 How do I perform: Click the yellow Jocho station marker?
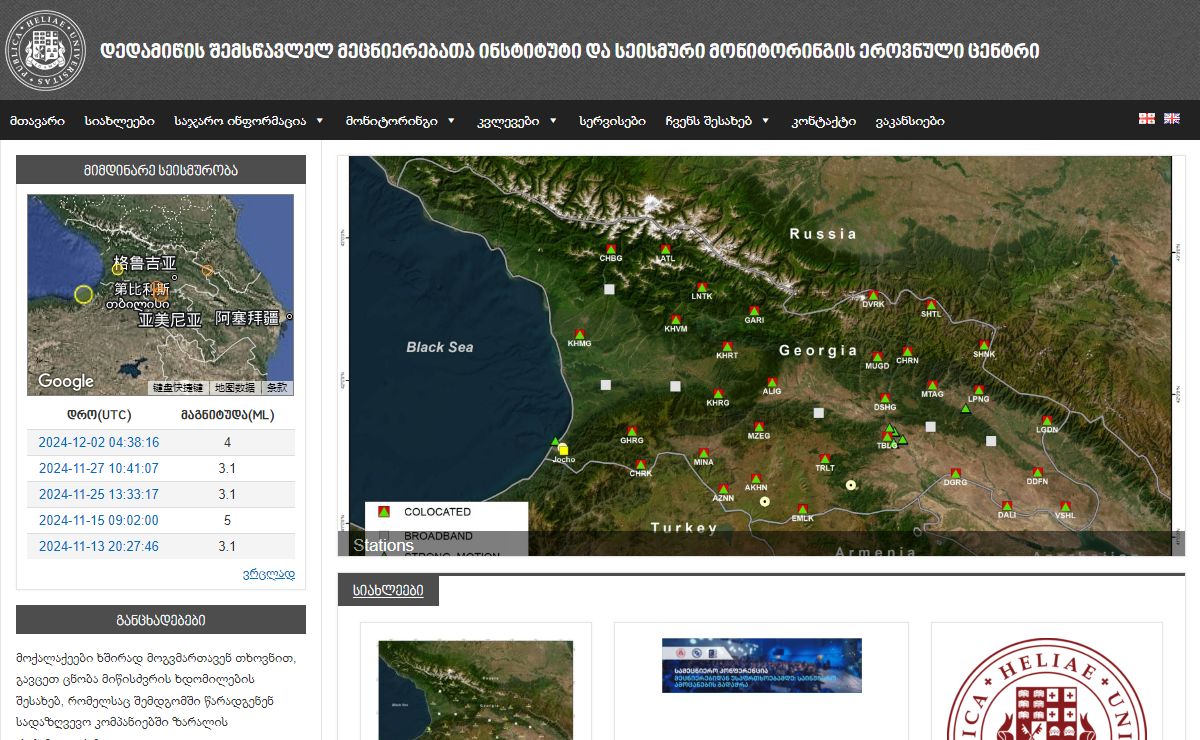563,450
